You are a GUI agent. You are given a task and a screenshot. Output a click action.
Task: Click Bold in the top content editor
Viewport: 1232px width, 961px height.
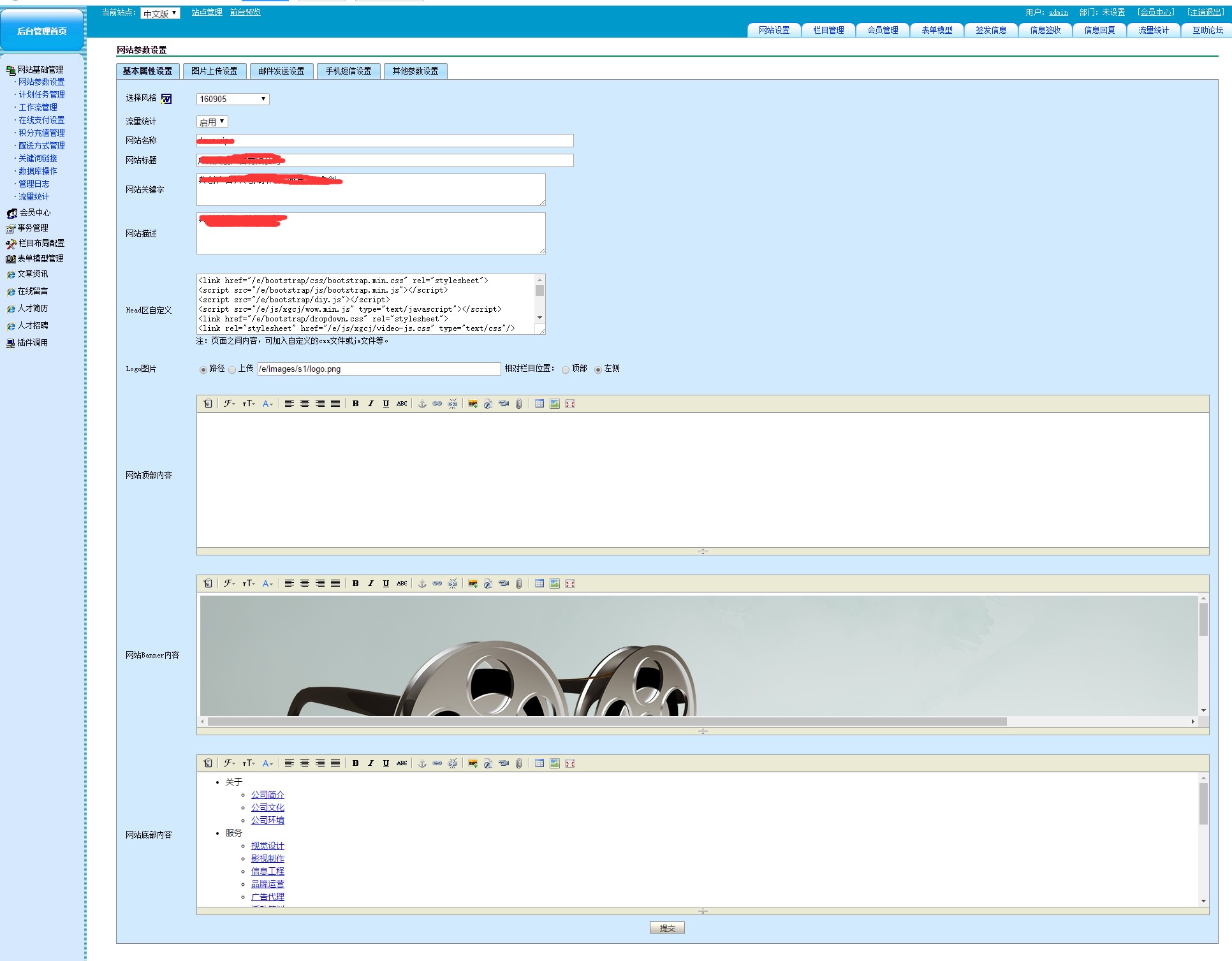[355, 404]
